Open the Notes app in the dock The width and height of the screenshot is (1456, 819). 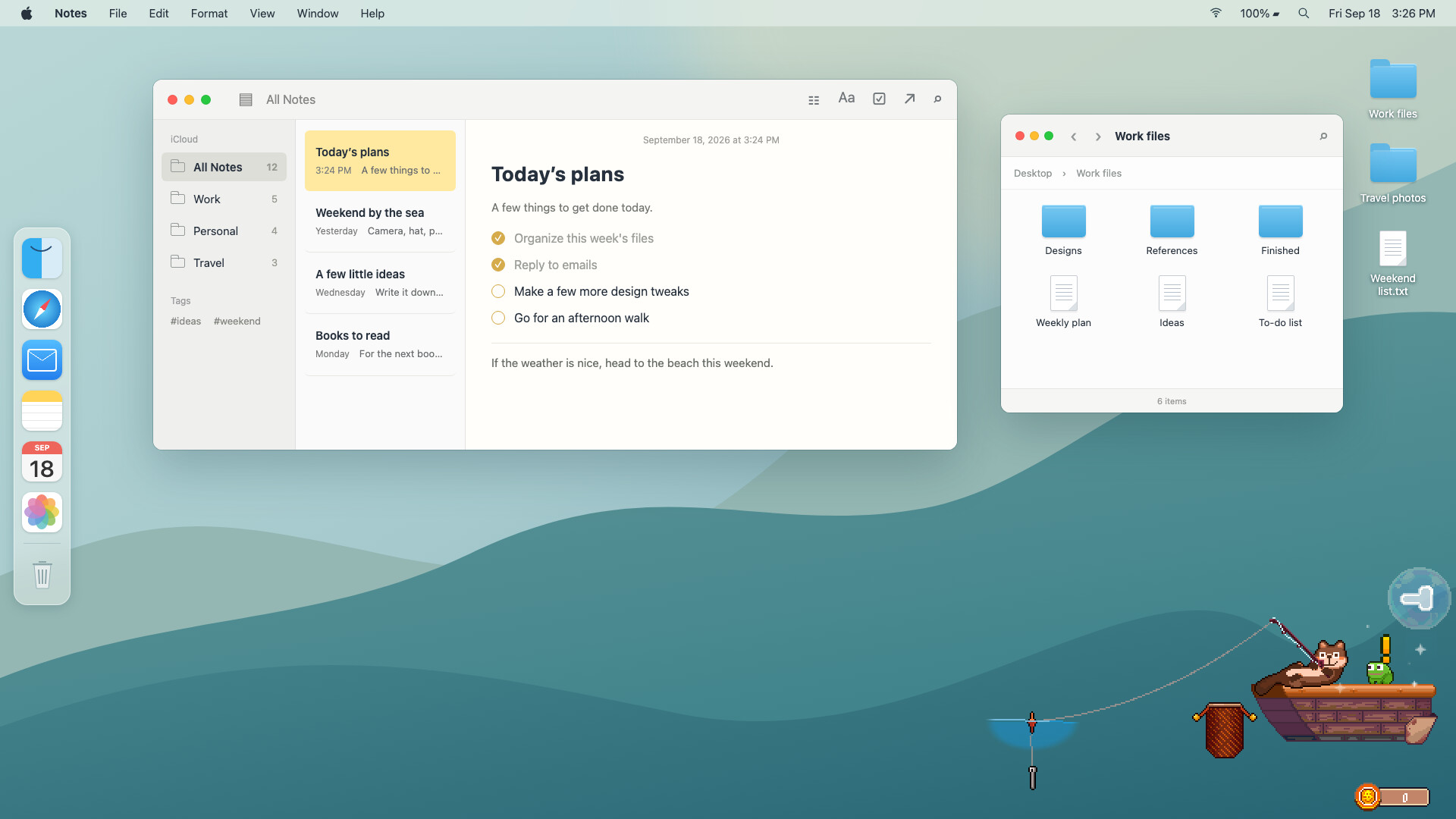(x=42, y=410)
